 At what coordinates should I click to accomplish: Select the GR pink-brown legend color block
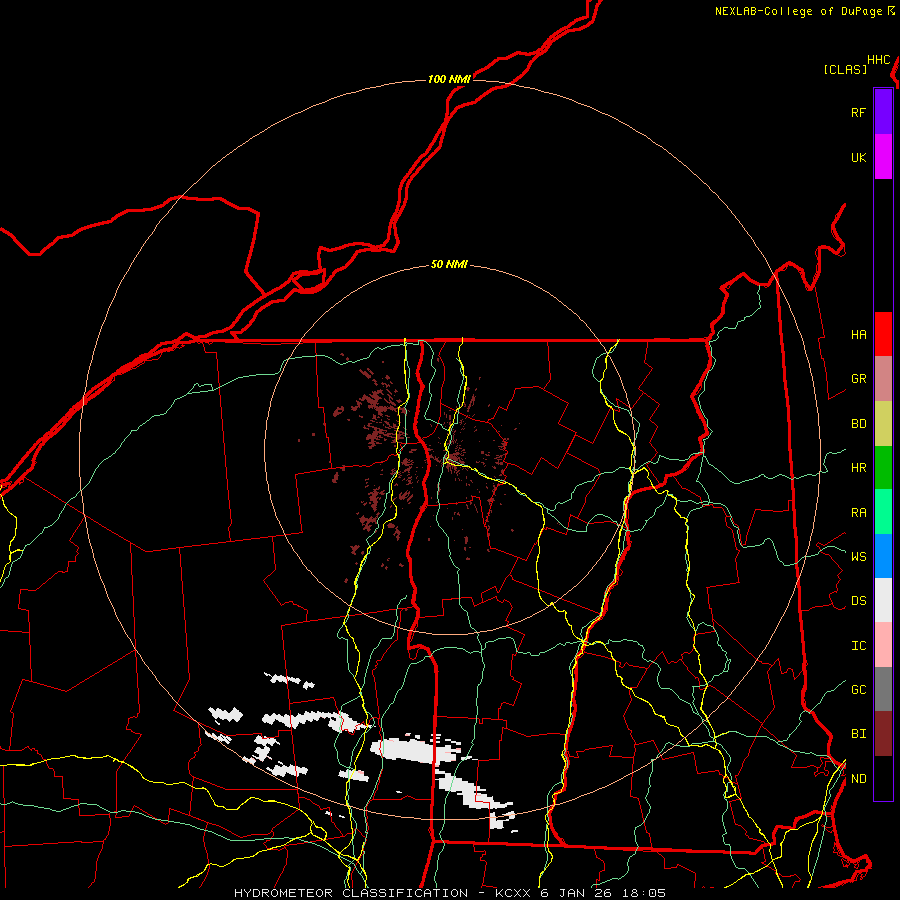[883, 379]
